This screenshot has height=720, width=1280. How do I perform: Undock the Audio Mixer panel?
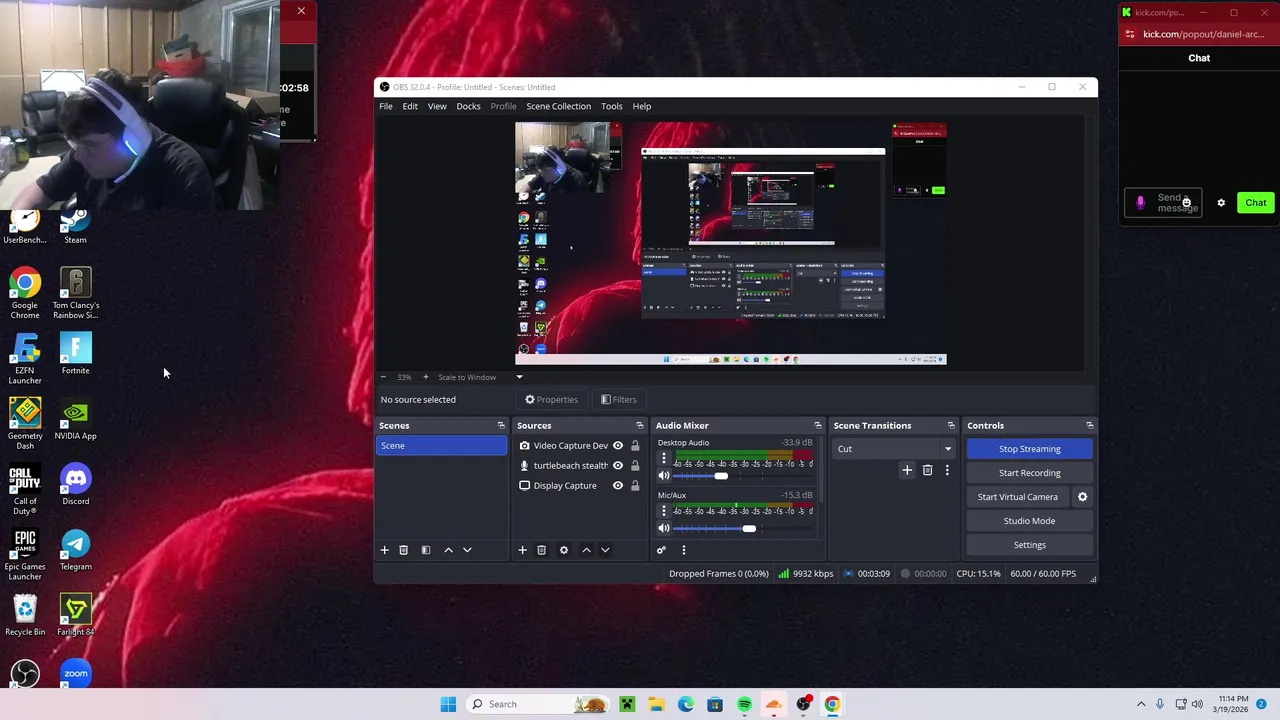[817, 426]
